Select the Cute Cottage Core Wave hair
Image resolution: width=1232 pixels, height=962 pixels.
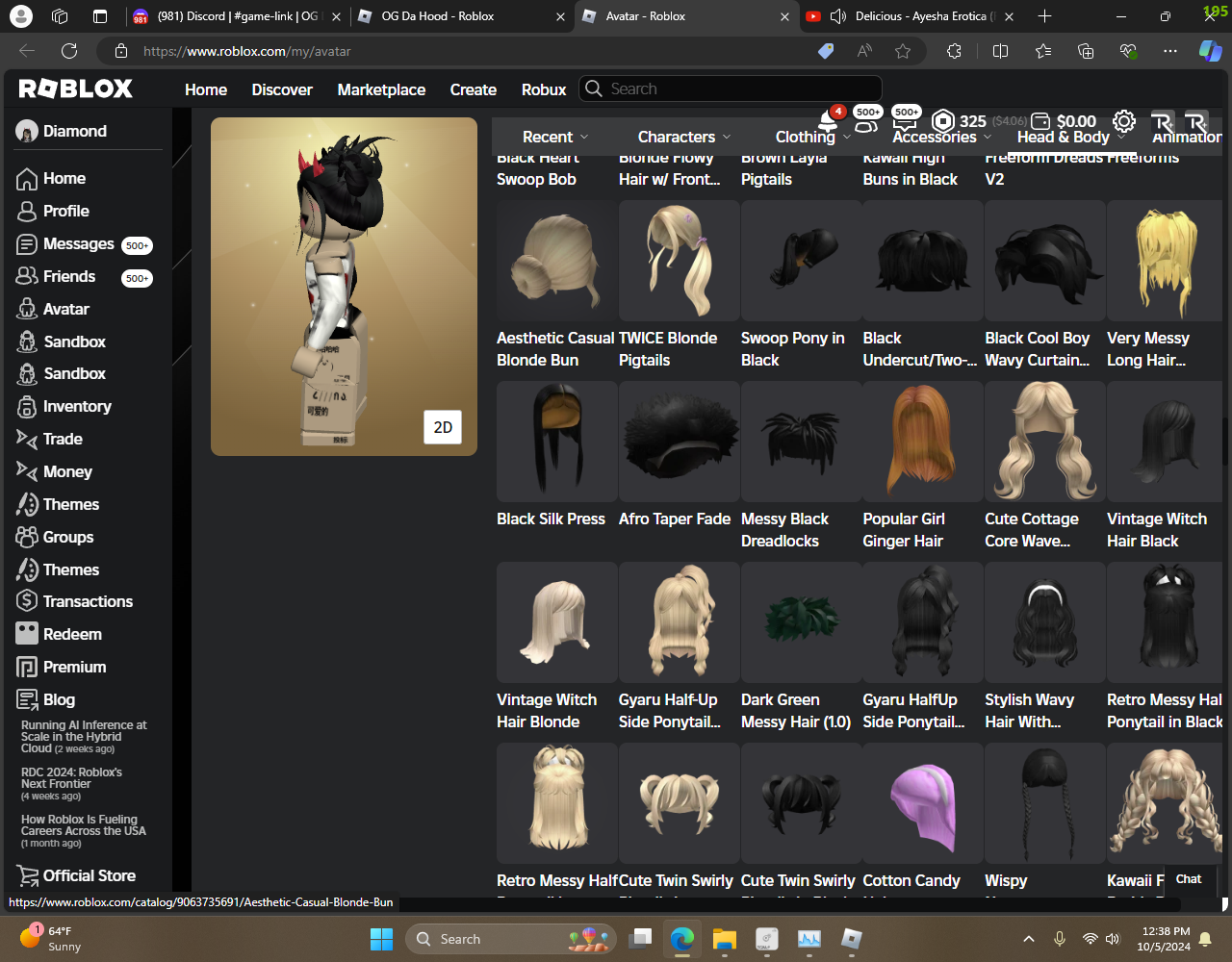click(1045, 442)
